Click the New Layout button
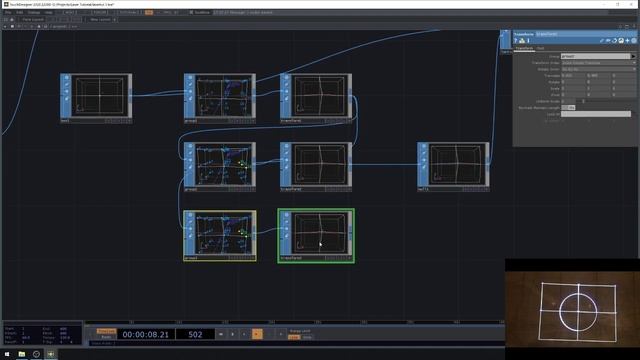Screen dimensions: 640x360 pyautogui.click(x=100, y=19)
